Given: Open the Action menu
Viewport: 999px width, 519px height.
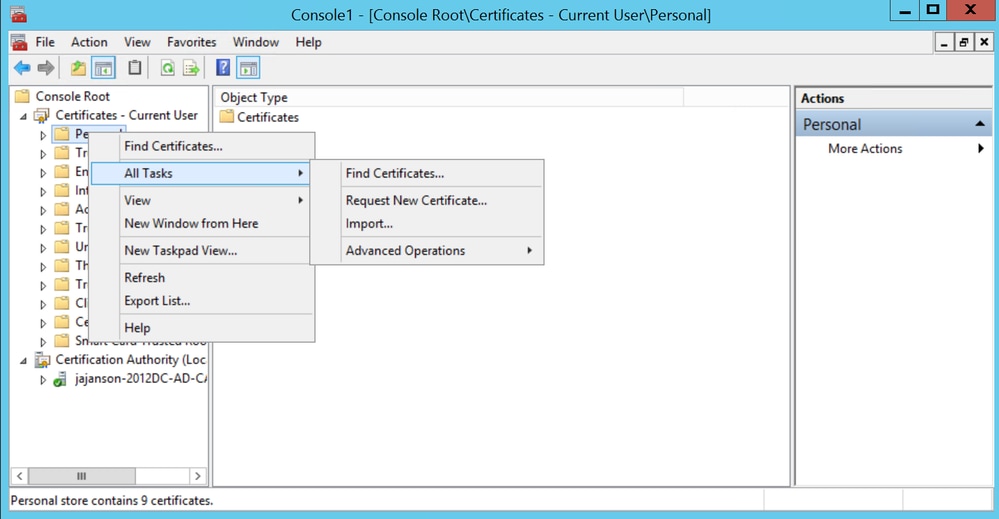Looking at the screenshot, I should [89, 42].
